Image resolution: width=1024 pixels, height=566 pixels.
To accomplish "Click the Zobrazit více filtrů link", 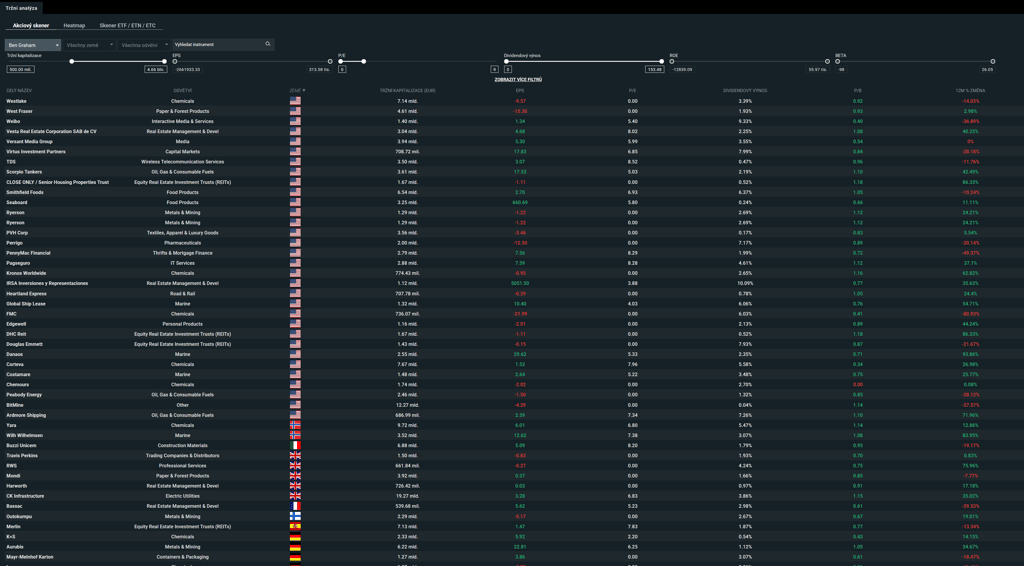I will [518, 80].
